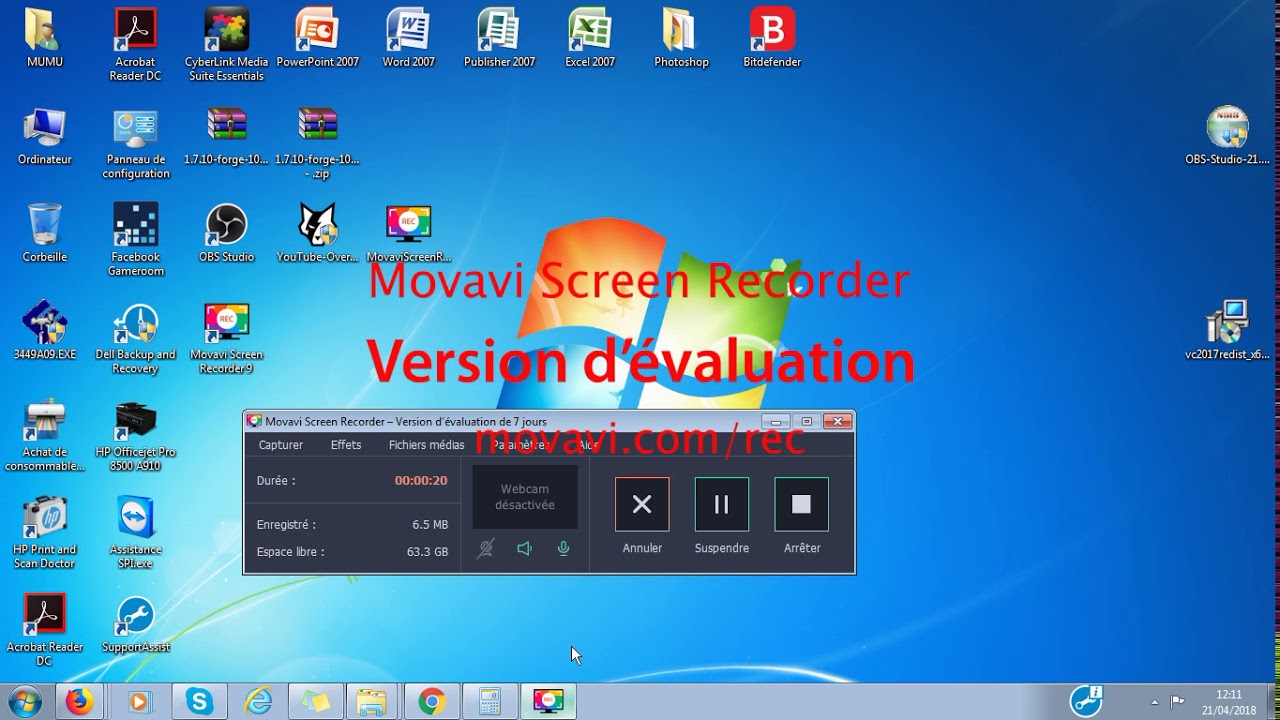Screen dimensions: 1280x720
Task: Select the Word 2007 shortcut
Action: click(409, 38)
